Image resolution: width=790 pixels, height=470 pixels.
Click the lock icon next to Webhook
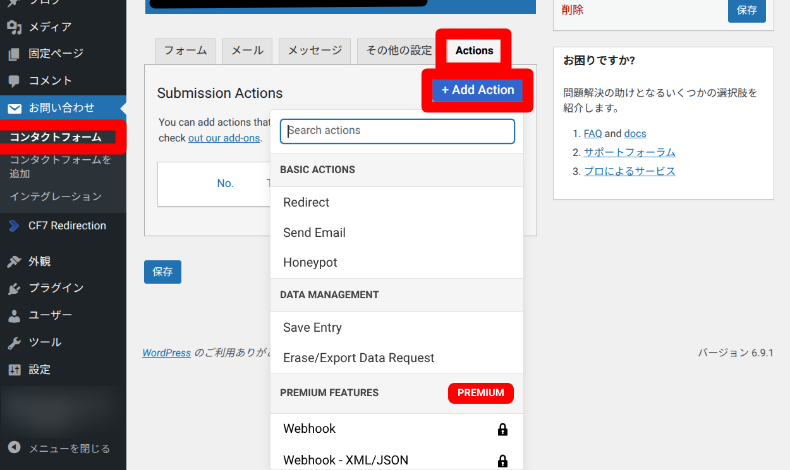point(502,429)
